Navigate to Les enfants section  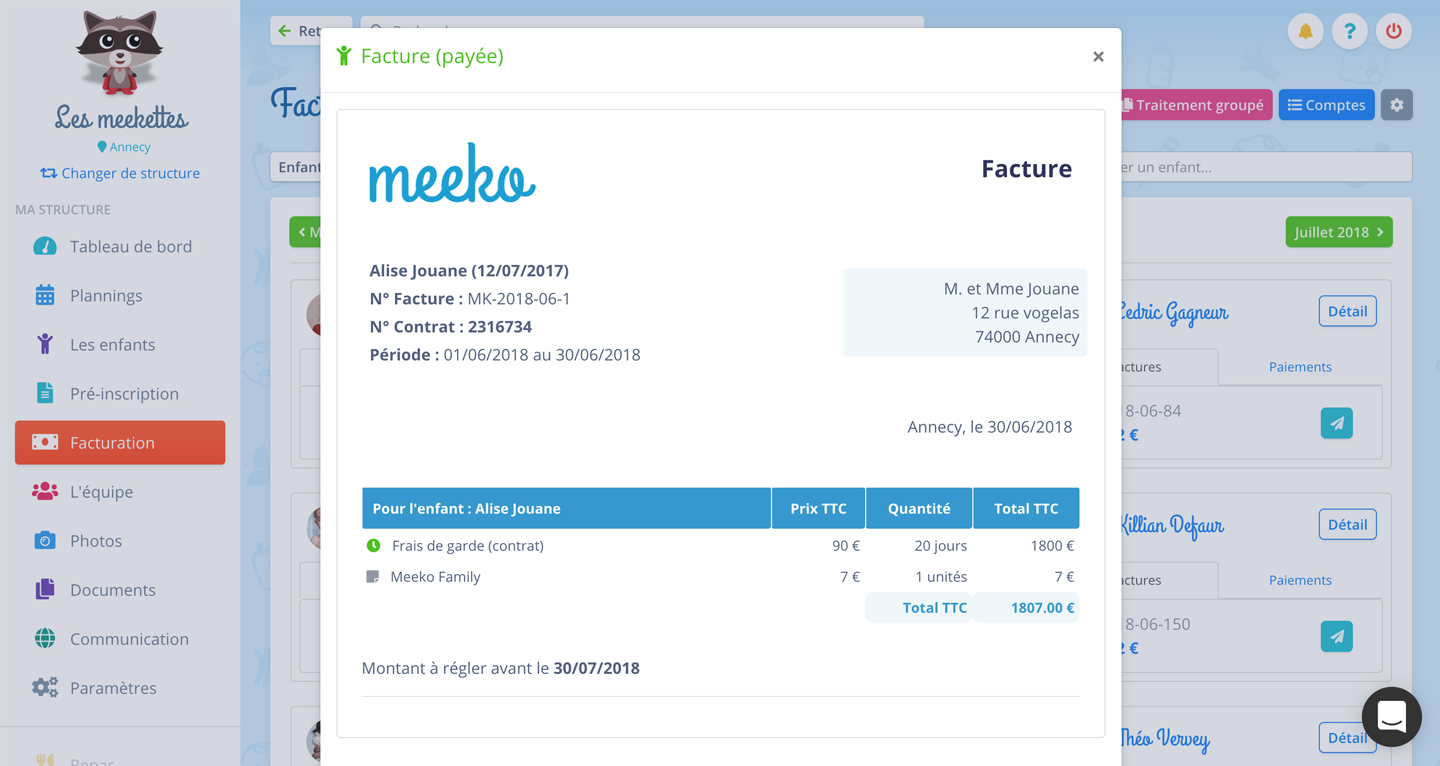click(112, 345)
